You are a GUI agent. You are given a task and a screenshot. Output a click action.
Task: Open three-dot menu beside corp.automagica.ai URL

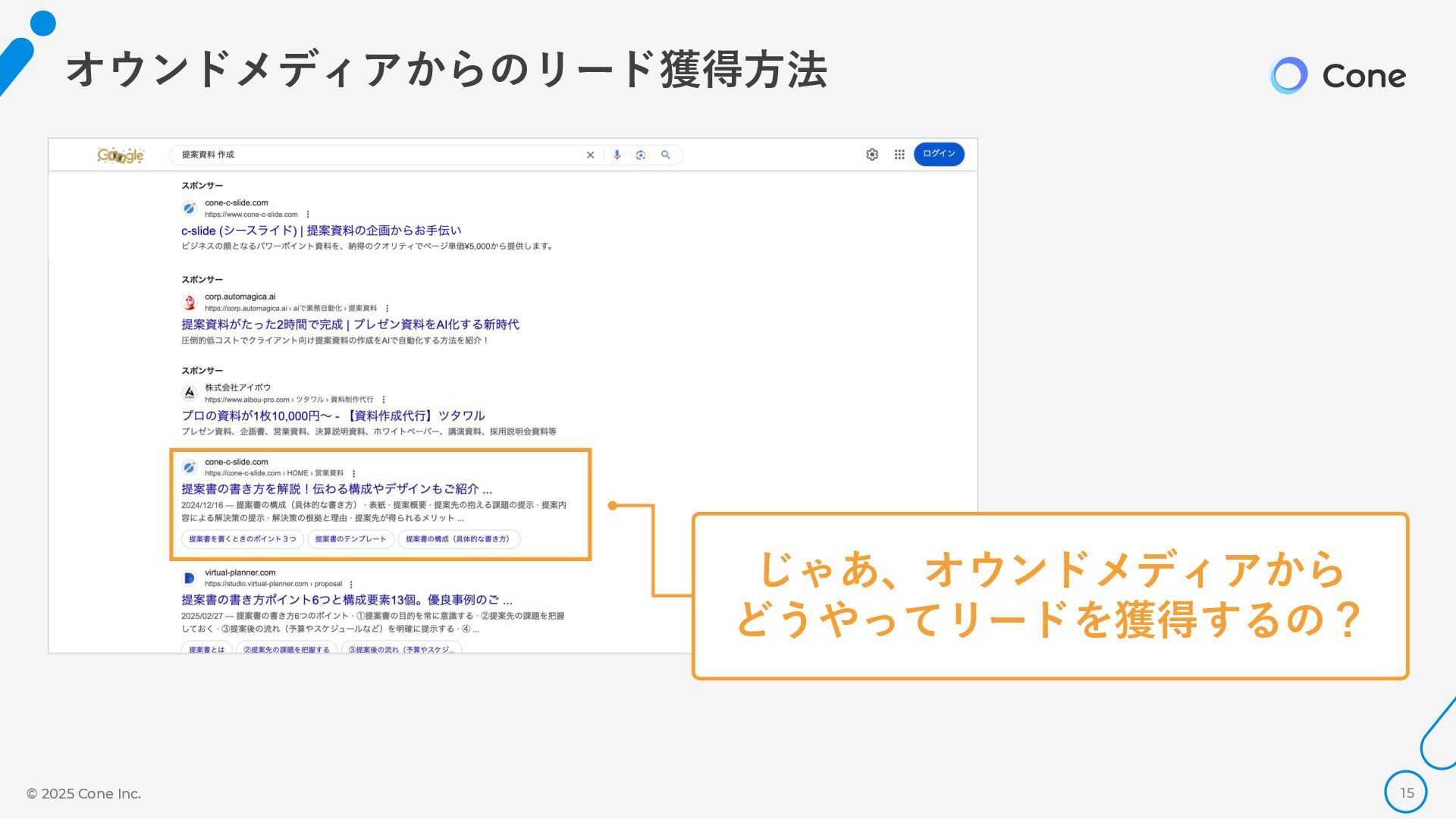pos(388,309)
